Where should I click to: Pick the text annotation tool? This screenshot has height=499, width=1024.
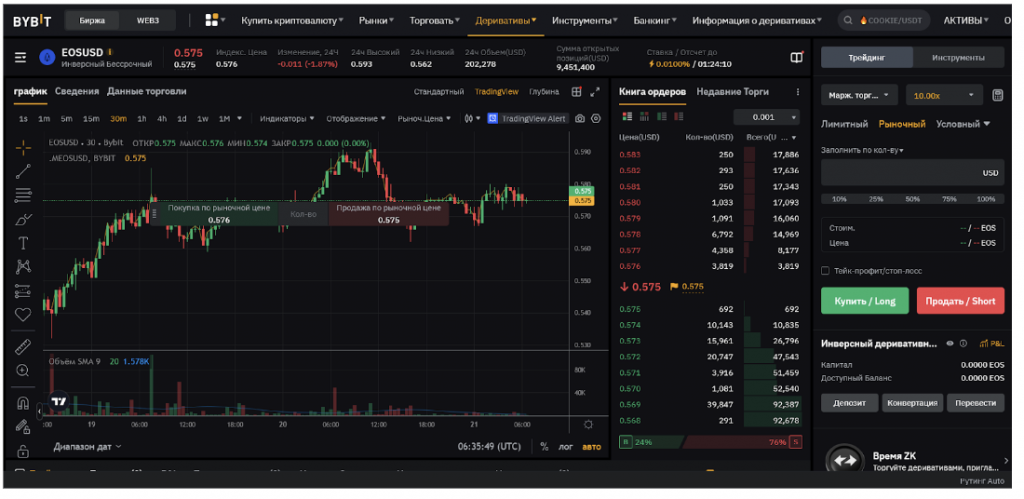click(24, 243)
